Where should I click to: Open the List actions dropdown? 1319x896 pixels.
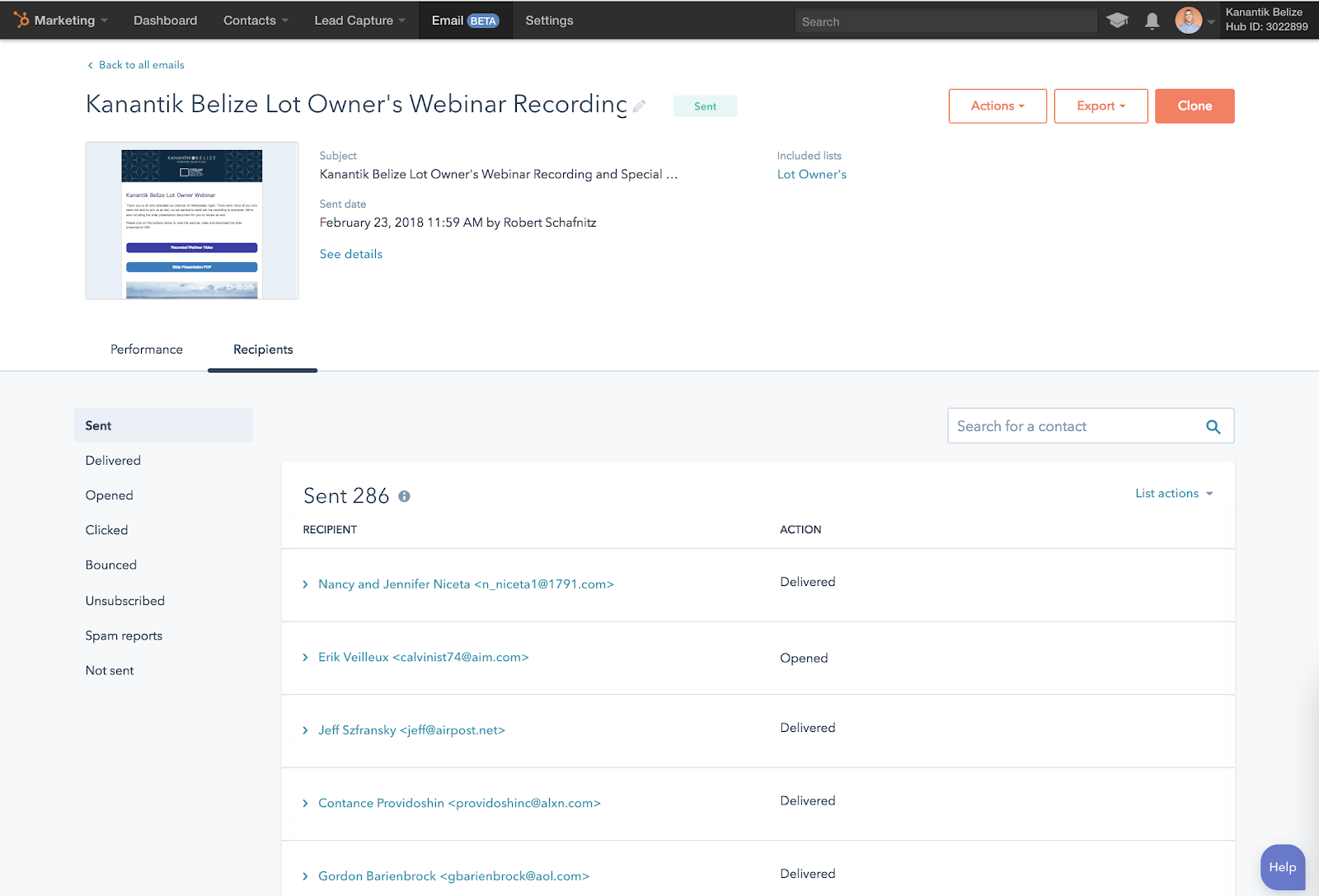click(x=1174, y=494)
